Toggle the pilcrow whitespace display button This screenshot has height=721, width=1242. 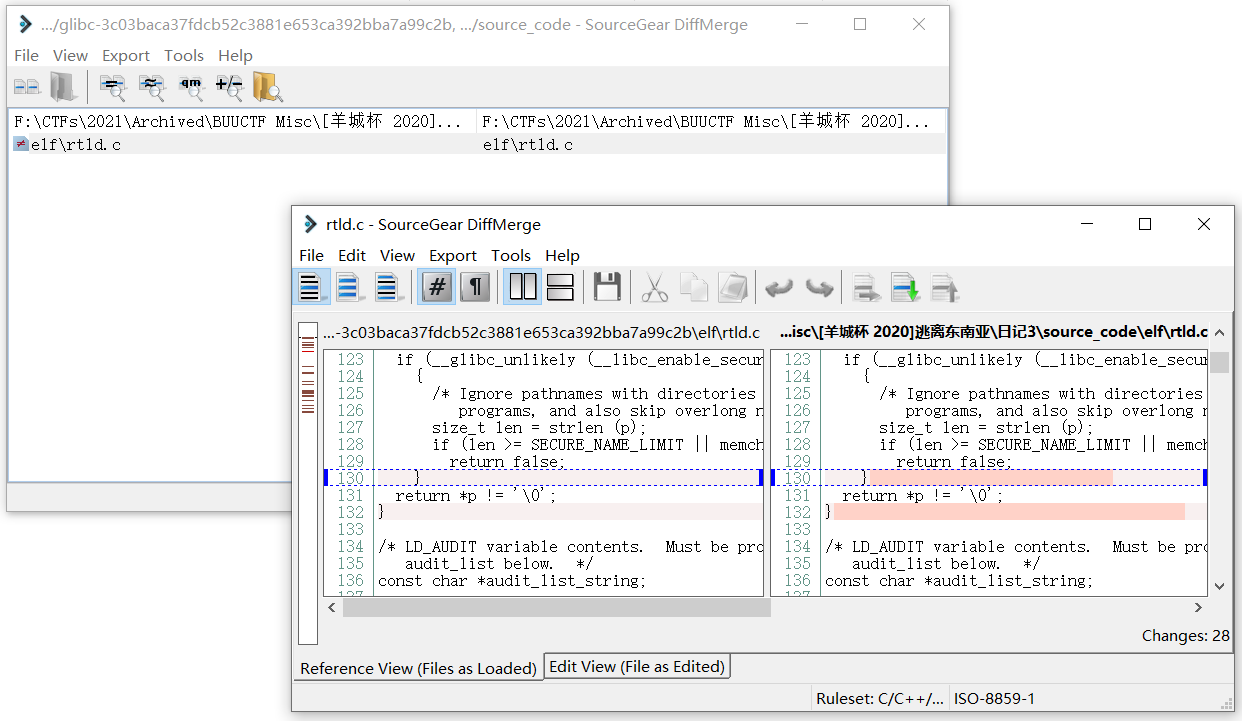pos(475,288)
